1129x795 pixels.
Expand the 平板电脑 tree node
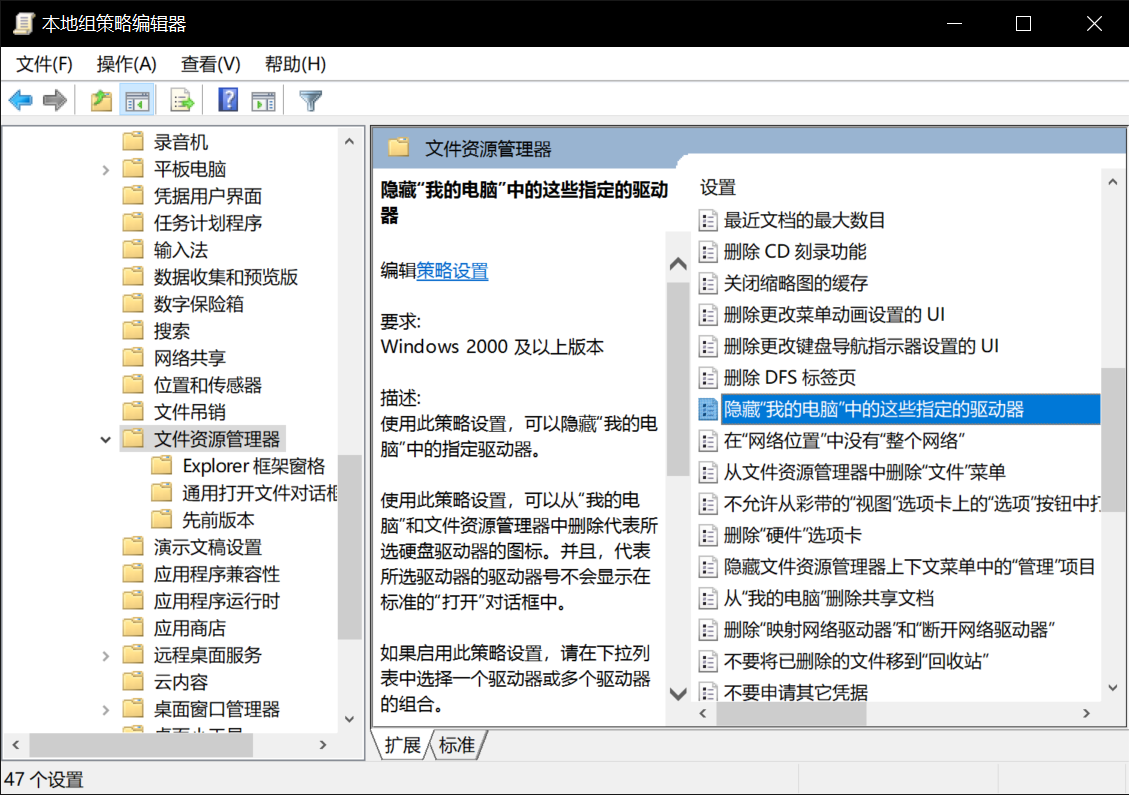pyautogui.click(x=106, y=170)
